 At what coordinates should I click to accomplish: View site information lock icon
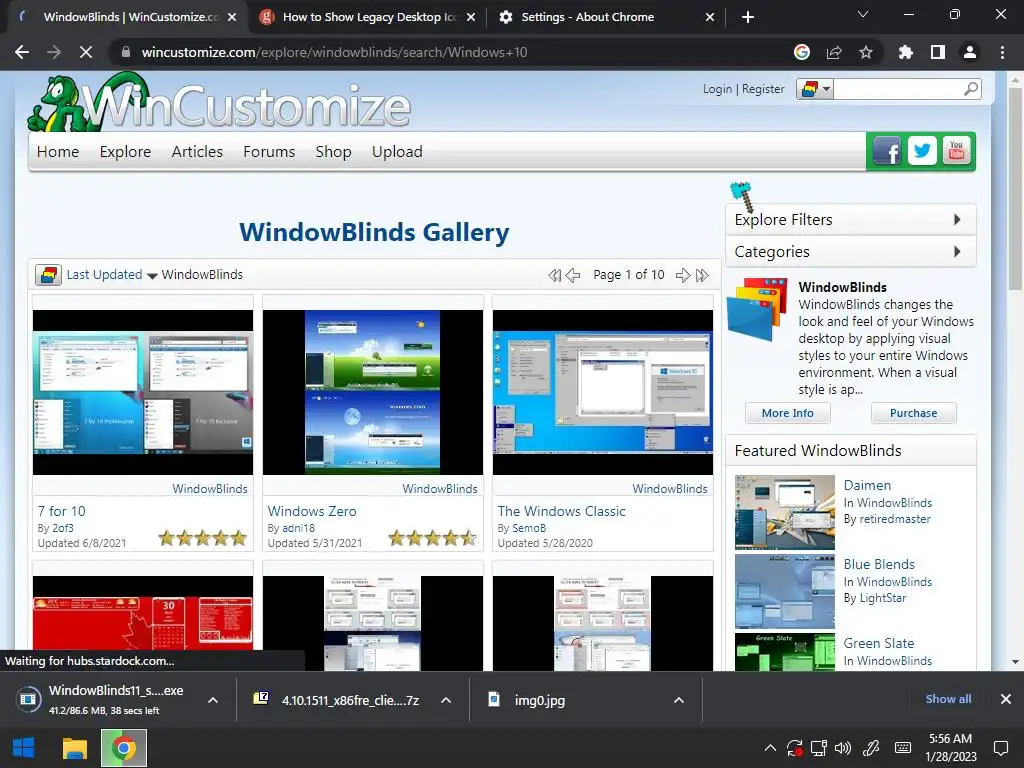tap(126, 52)
